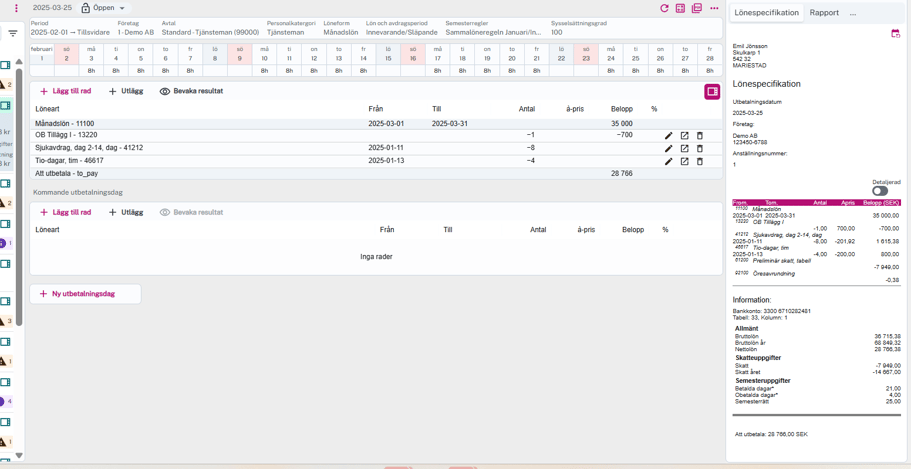Expand the overflow tabs ellipsis beside Rapport
This screenshot has width=911, height=469.
pyautogui.click(x=853, y=13)
